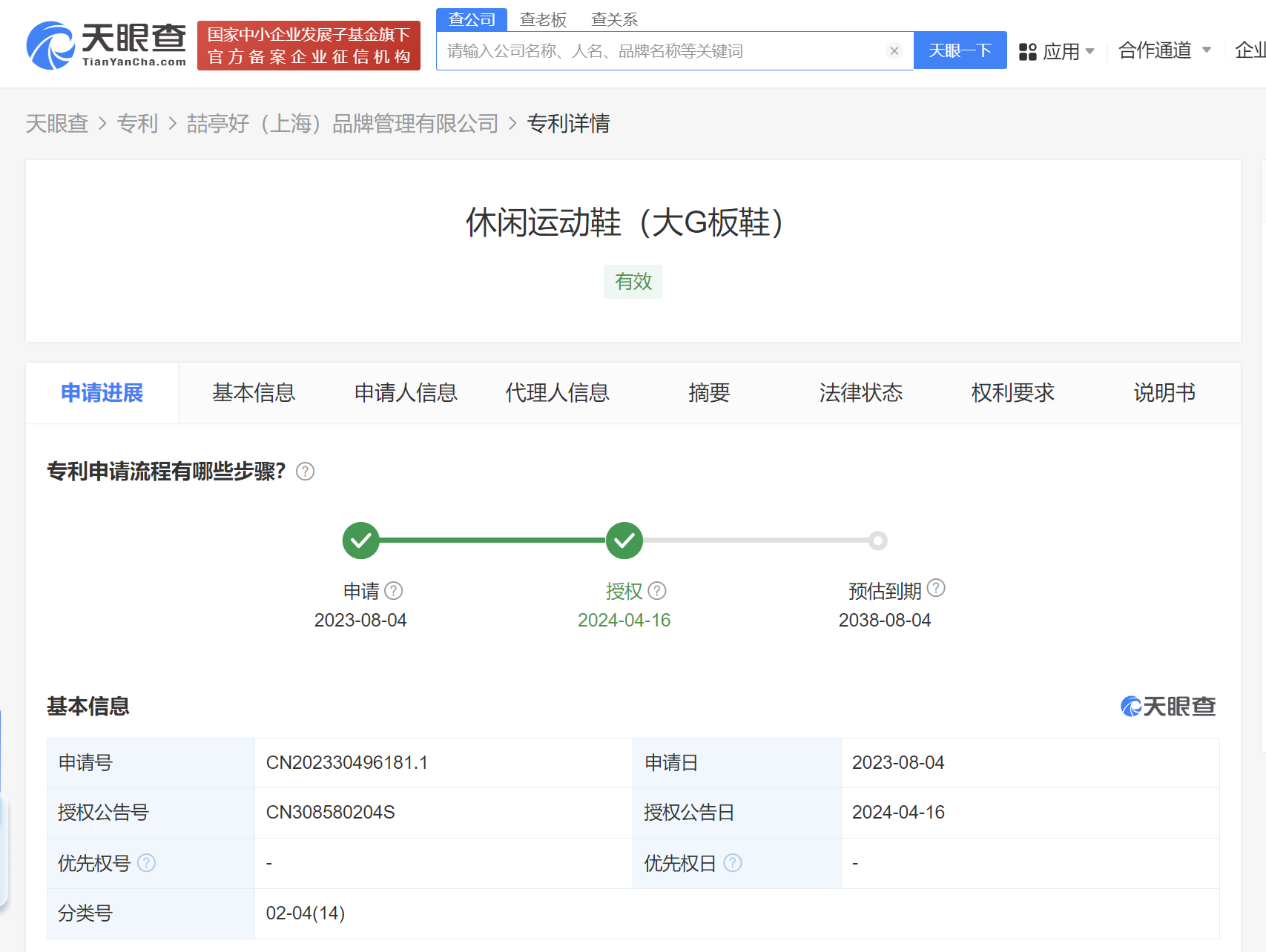Open the 应用 dropdown menu
The height and width of the screenshot is (952, 1266).
pyautogui.click(x=1057, y=51)
